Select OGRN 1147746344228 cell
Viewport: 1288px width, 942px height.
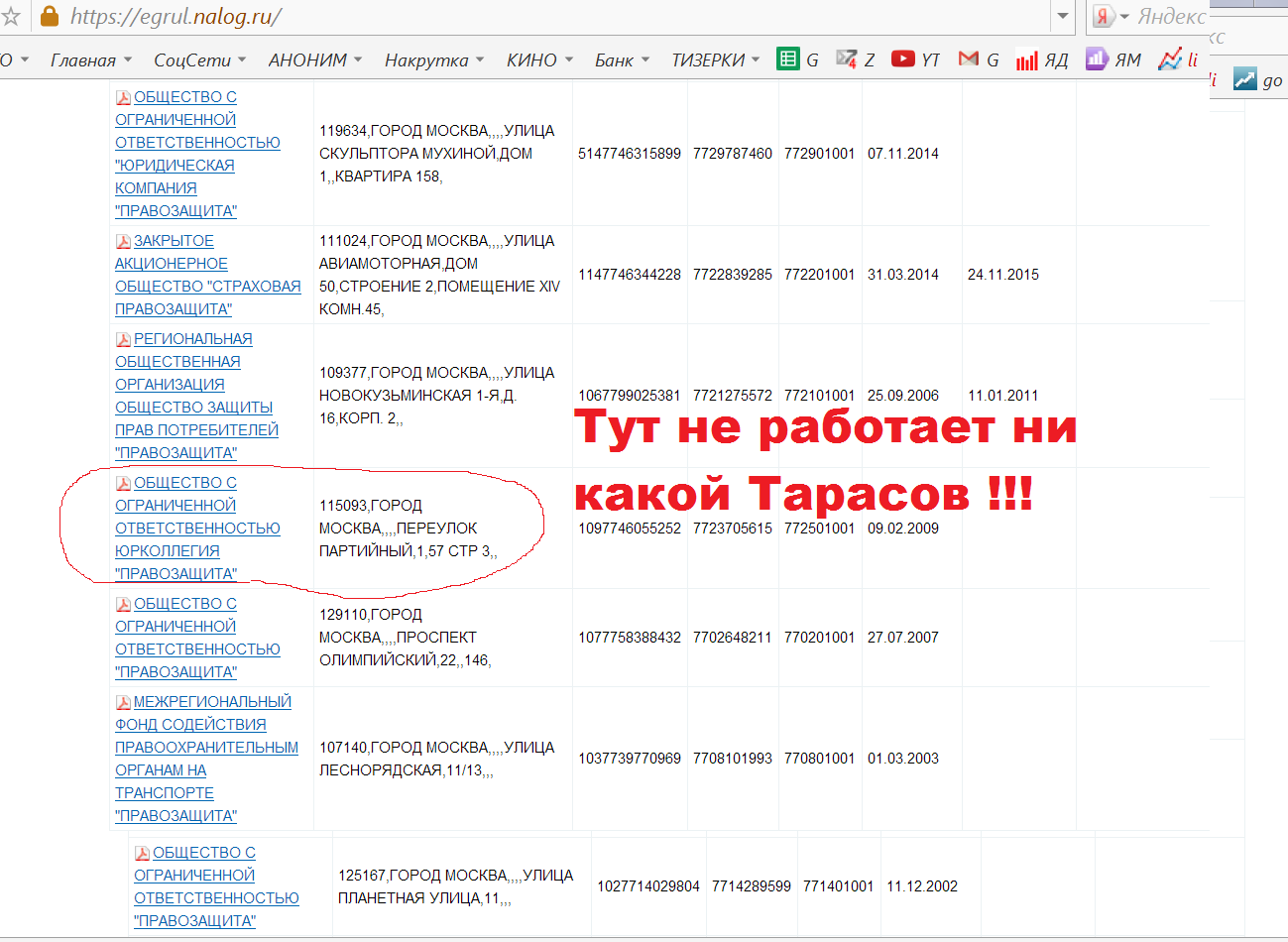click(x=630, y=275)
